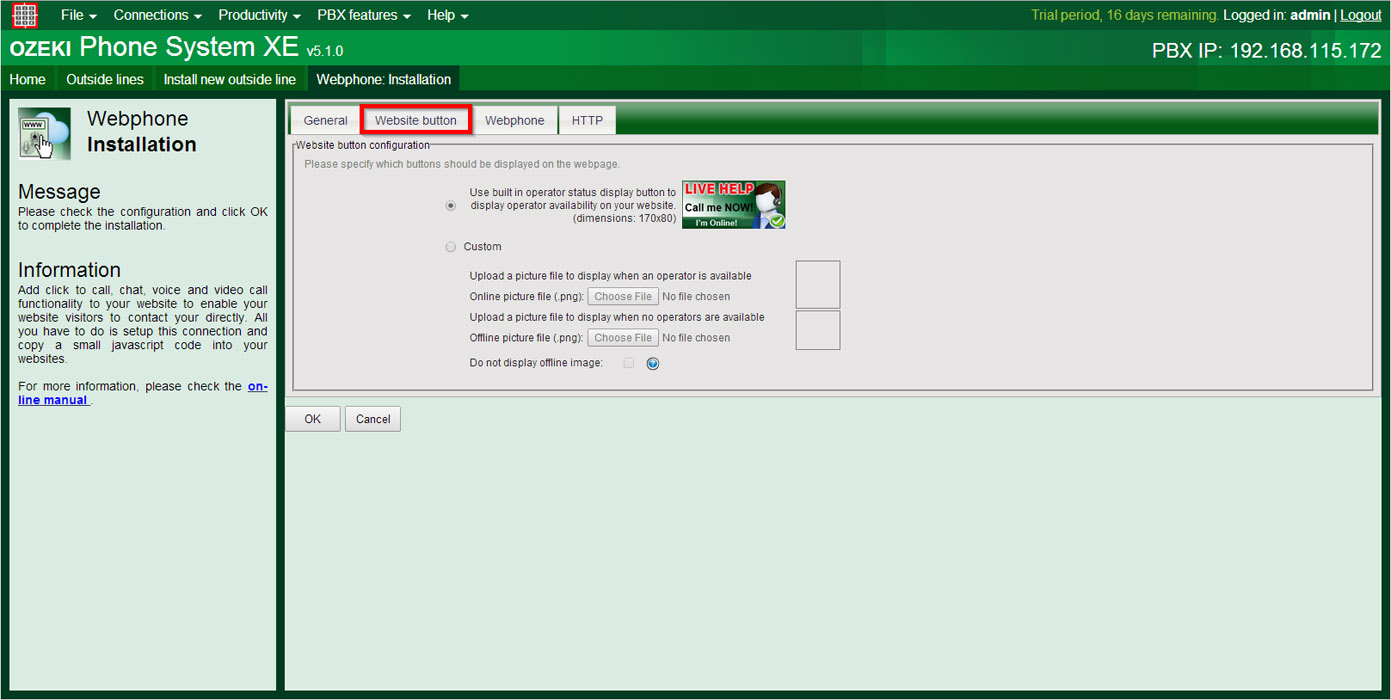Choose a file for Online picture
Screen dimensions: 1391x700
pyautogui.click(x=623, y=296)
